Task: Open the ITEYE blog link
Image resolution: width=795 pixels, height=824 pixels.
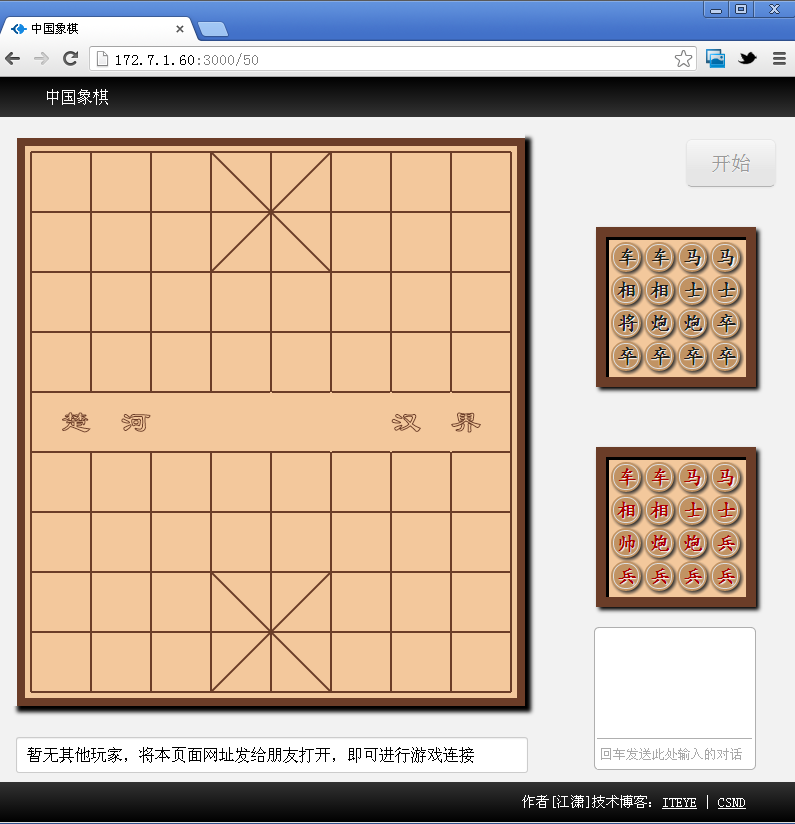Action: click(x=679, y=802)
